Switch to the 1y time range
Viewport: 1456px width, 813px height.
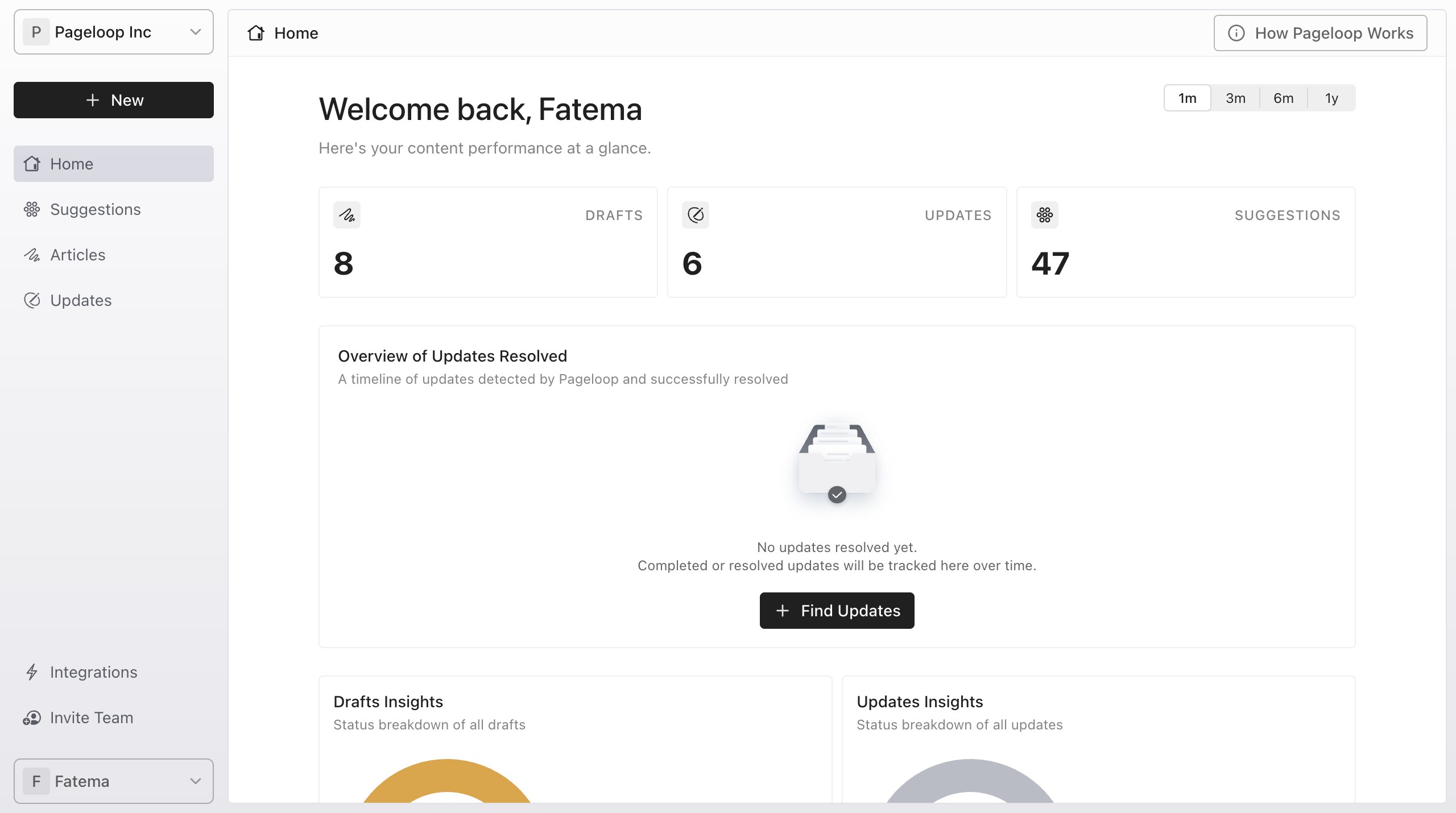tap(1331, 98)
